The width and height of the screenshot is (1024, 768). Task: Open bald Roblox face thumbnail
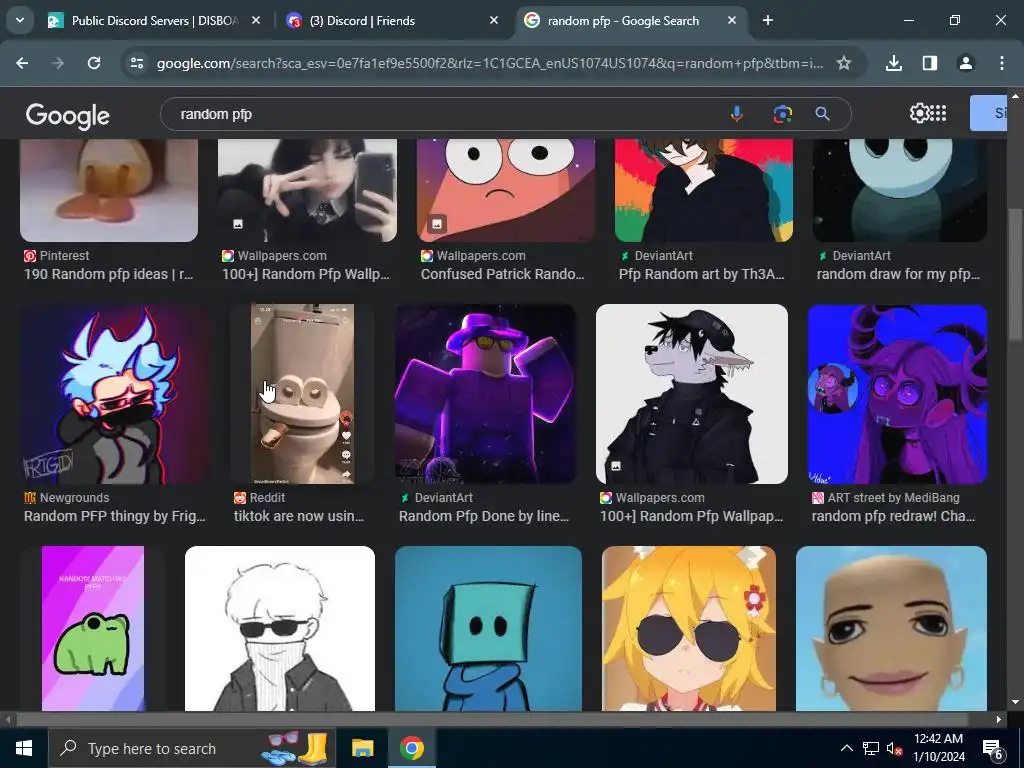(891, 628)
